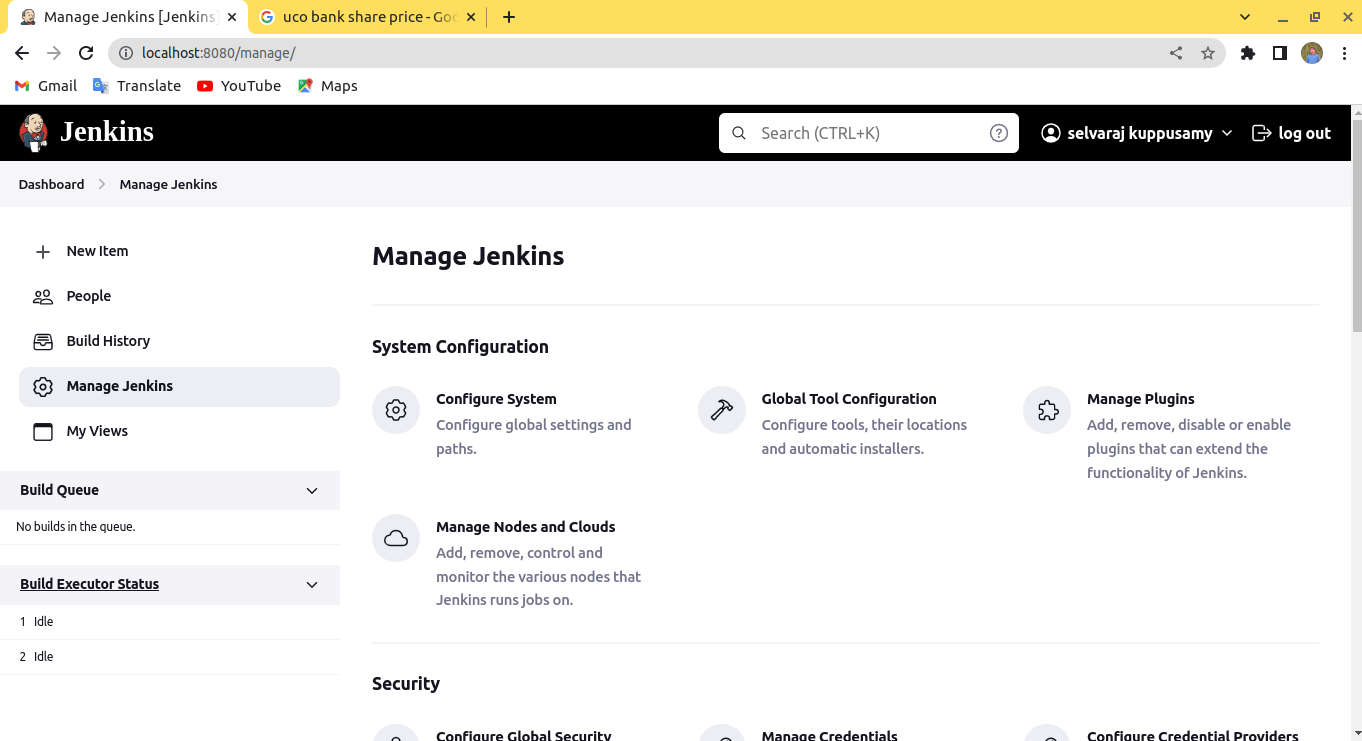Collapse the Build Queue section
Viewport: 1362px width, 741px height.
tap(311, 490)
